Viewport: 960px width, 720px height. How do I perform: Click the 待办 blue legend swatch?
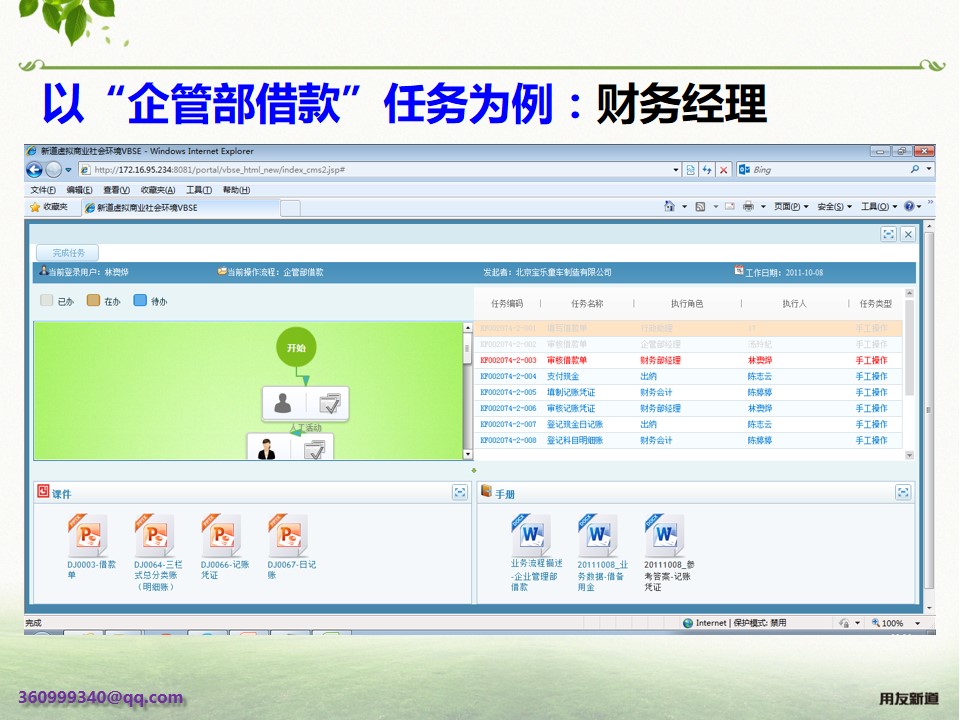[140, 300]
